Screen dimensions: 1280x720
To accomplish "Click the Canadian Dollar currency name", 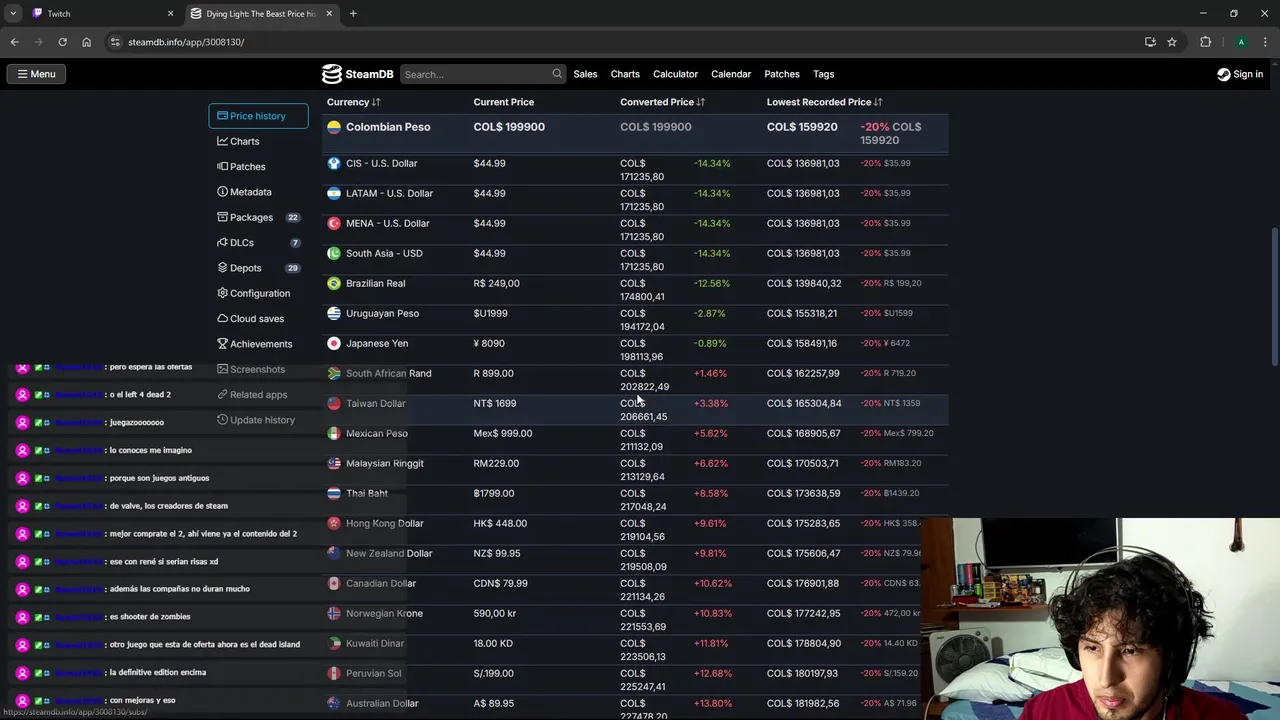I will 381,583.
